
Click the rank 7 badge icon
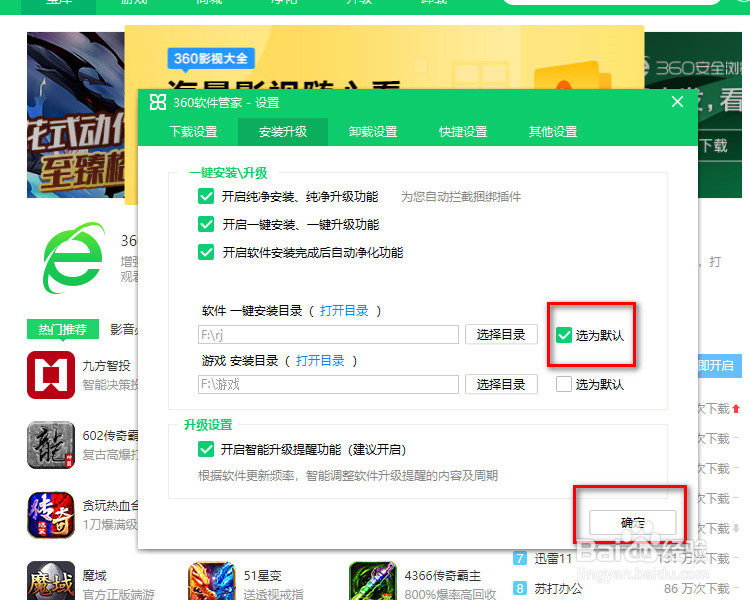(x=519, y=558)
